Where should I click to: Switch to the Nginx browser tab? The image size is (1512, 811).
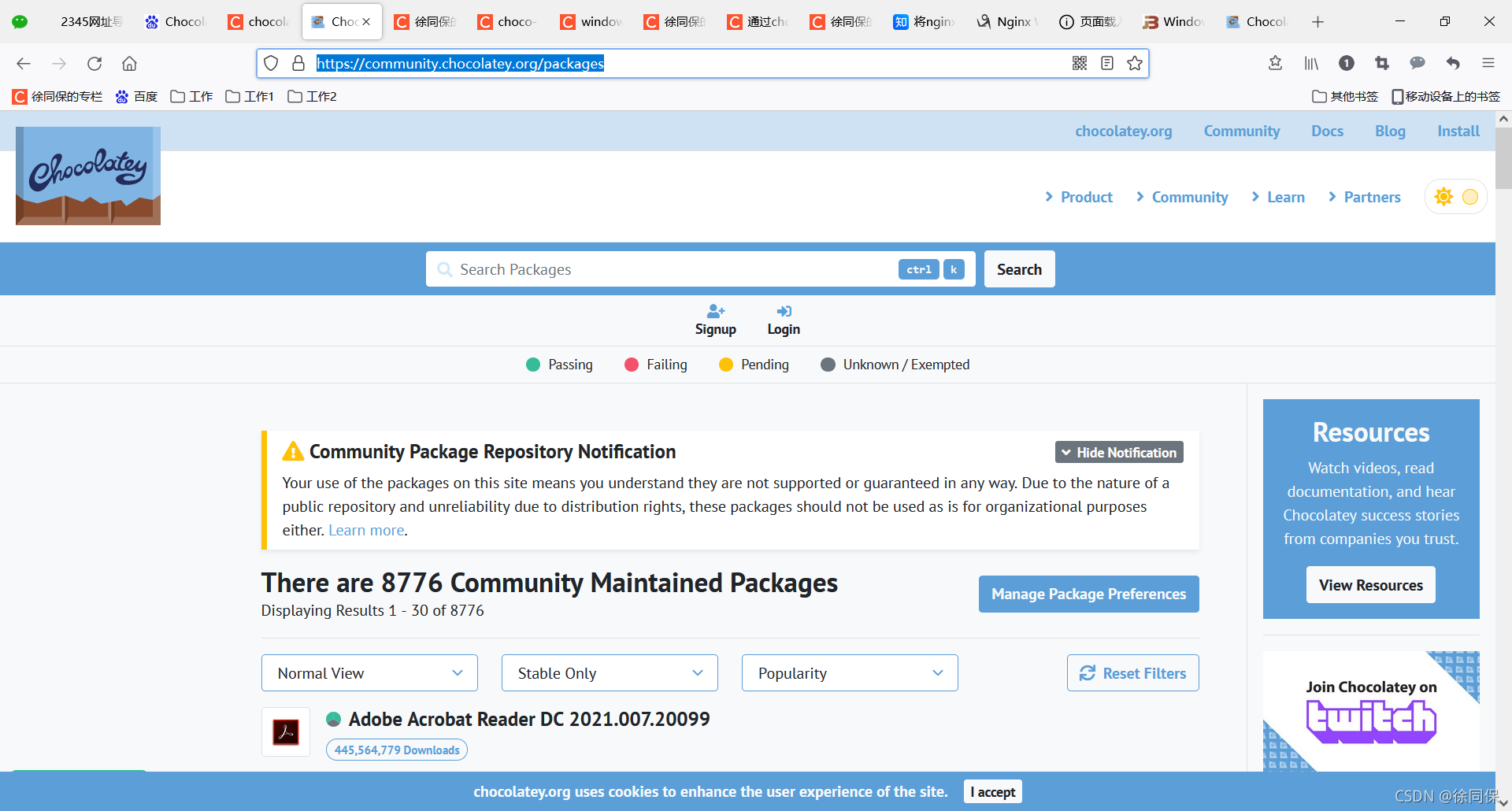click(1007, 22)
